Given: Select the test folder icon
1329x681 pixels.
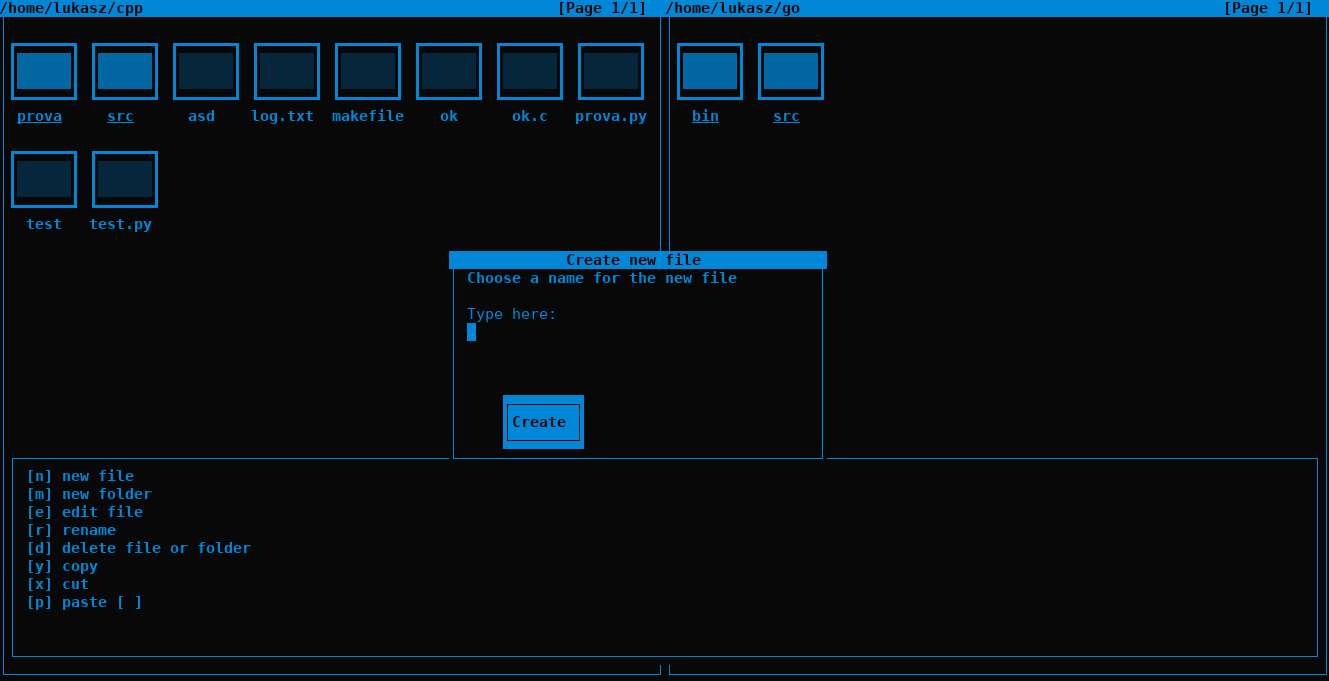Looking at the screenshot, I should point(44,179).
